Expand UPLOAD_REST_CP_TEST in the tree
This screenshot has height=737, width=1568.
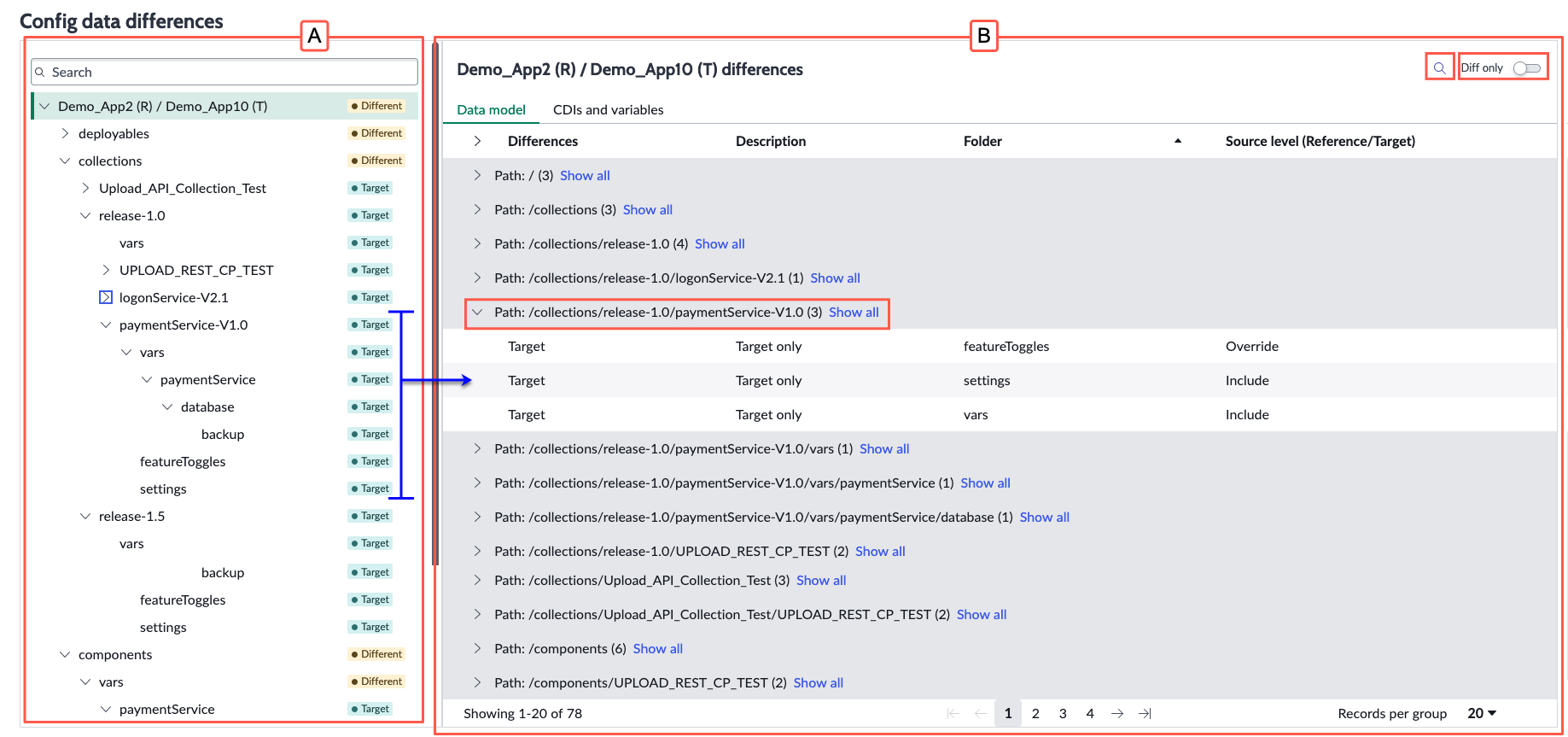[x=106, y=270]
